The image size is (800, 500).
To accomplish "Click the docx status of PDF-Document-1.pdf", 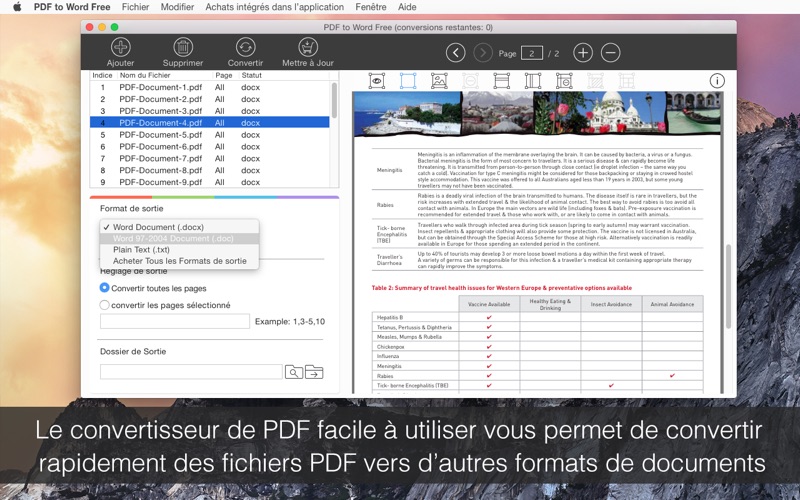I will click(x=251, y=87).
